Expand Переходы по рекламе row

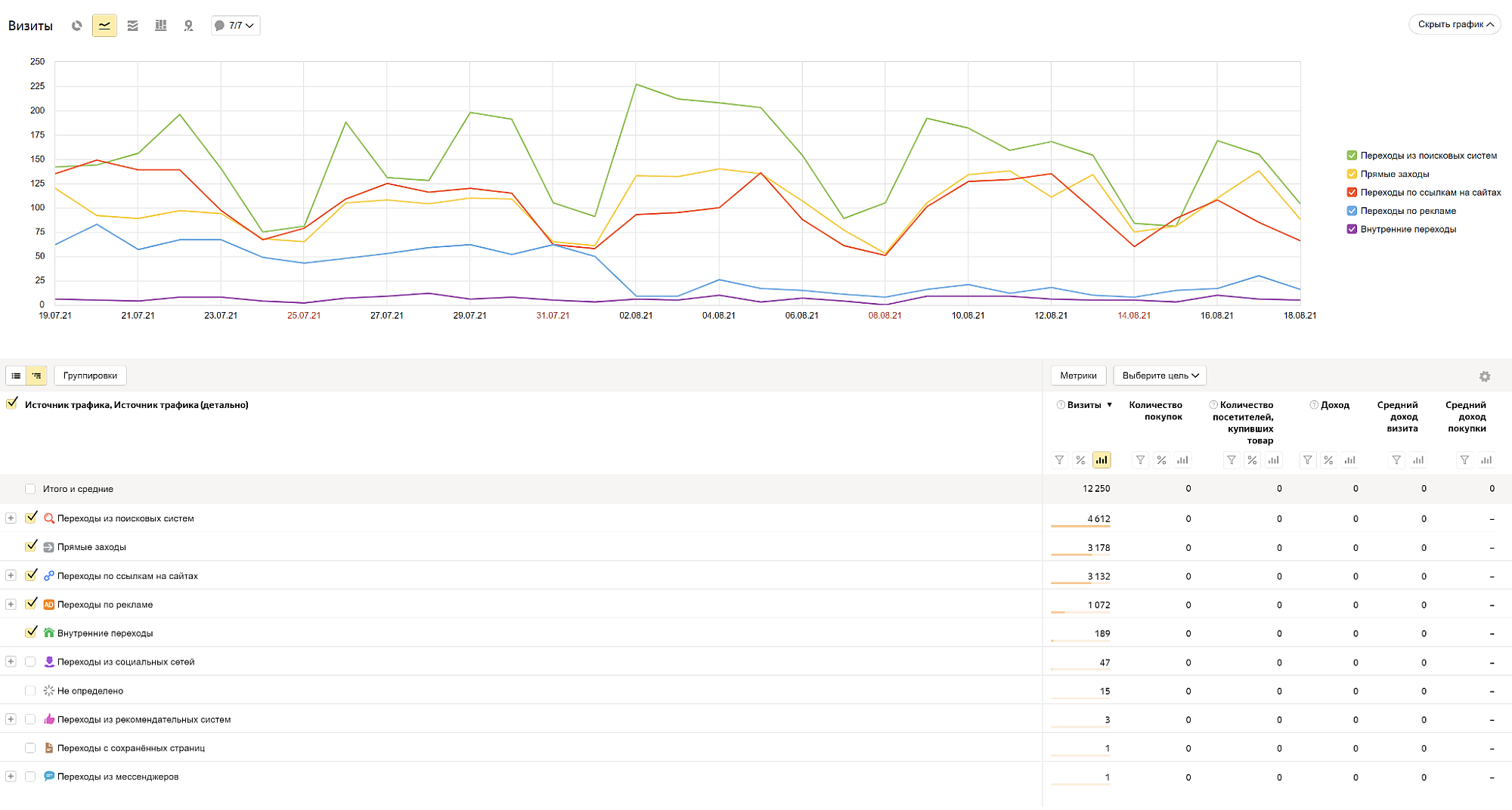click(11, 604)
